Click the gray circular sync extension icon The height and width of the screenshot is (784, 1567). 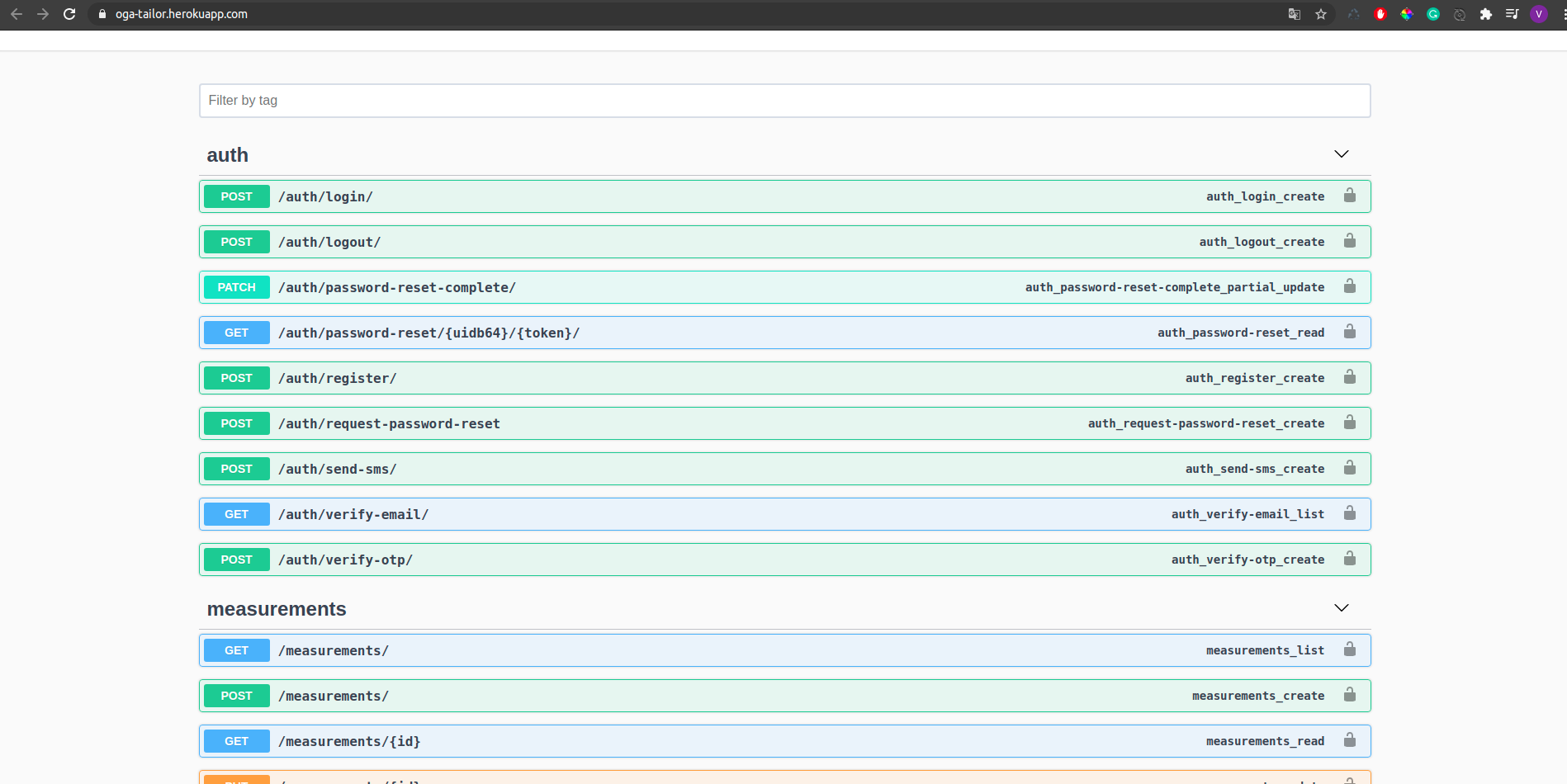coord(1460,14)
